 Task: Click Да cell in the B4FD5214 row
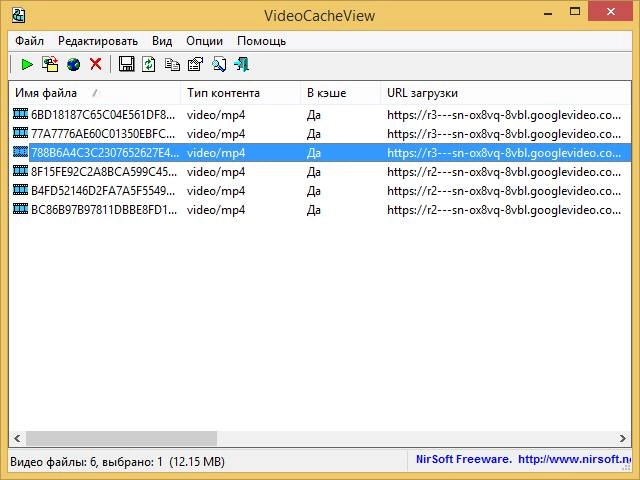point(314,191)
